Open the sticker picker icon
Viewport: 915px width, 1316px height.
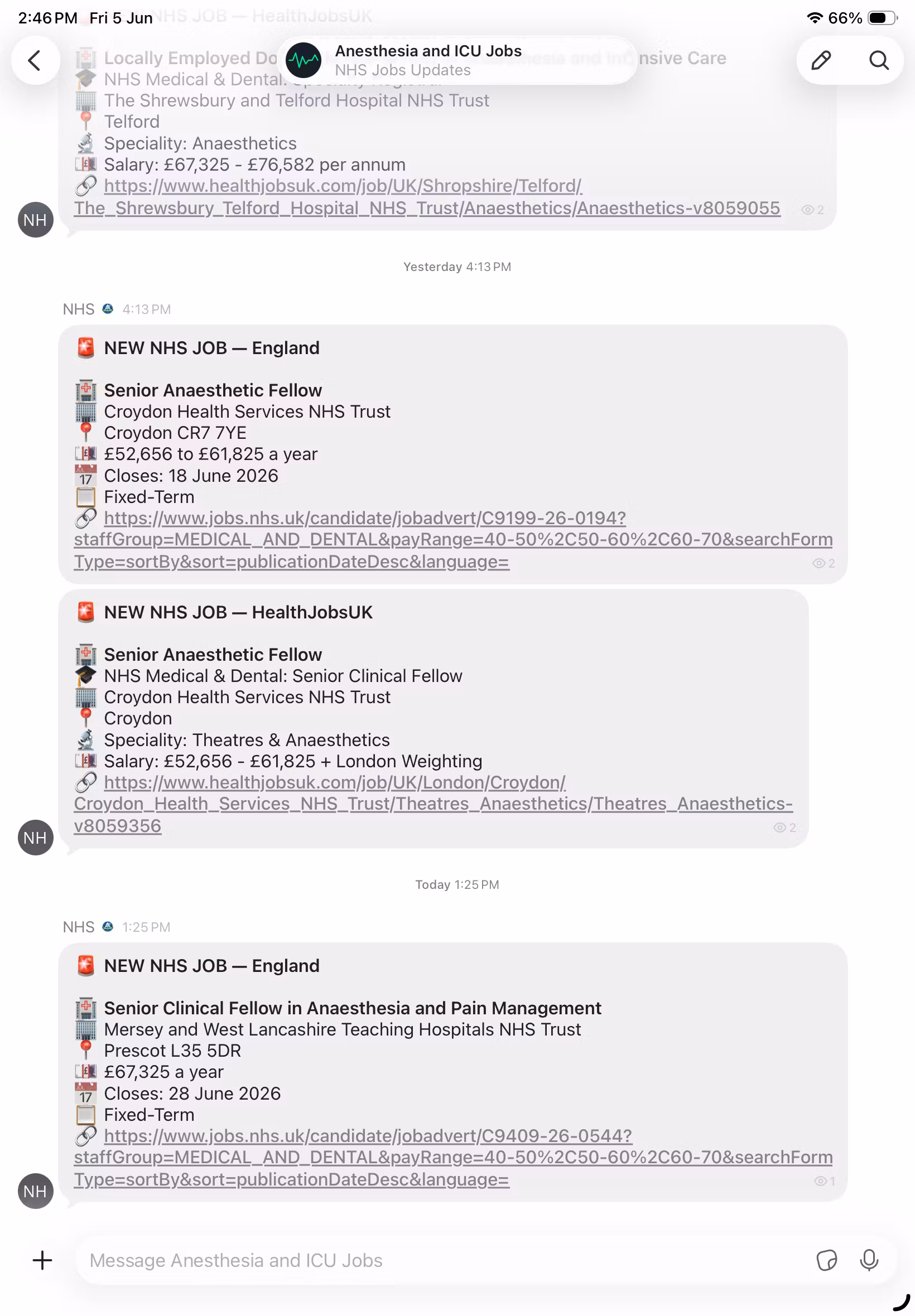pyautogui.click(x=826, y=1260)
